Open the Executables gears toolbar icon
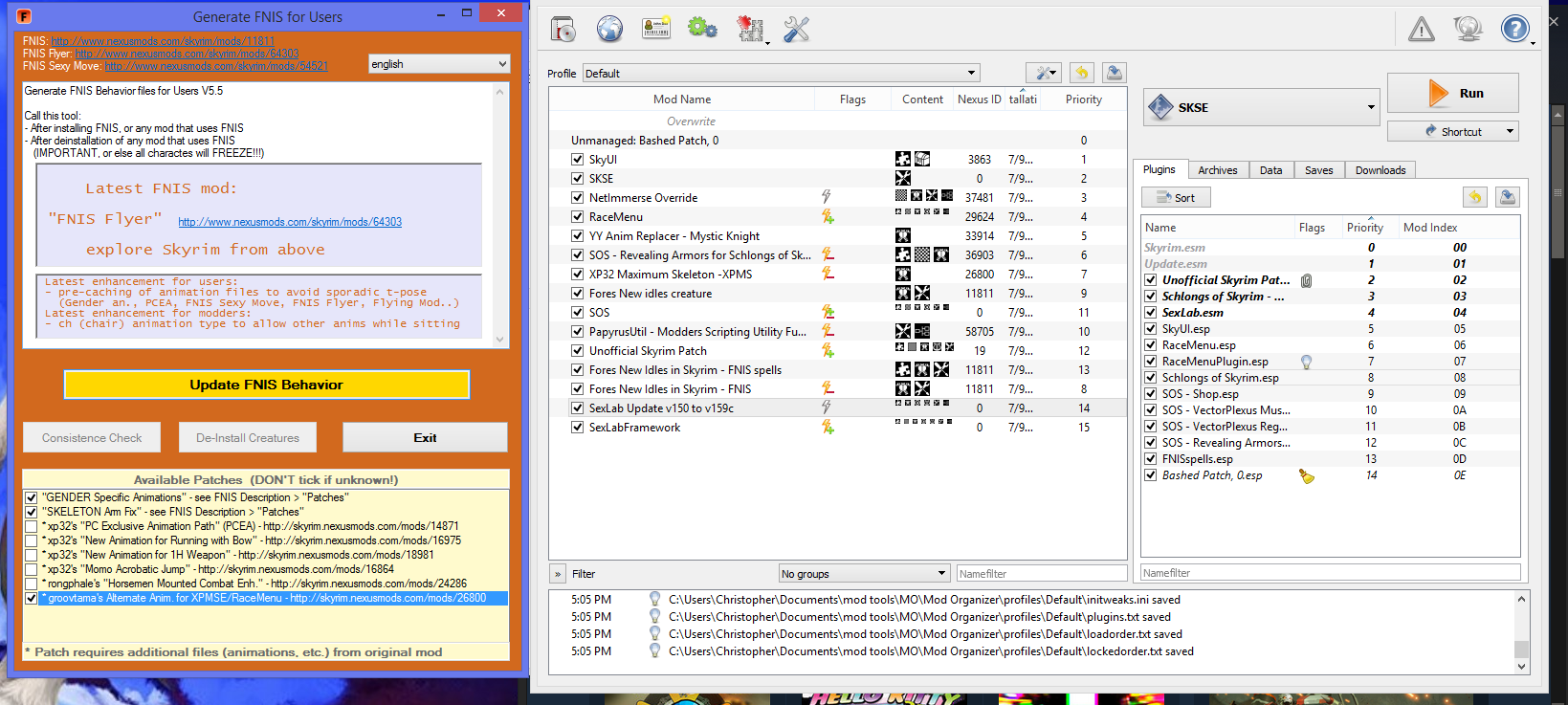 point(702,29)
